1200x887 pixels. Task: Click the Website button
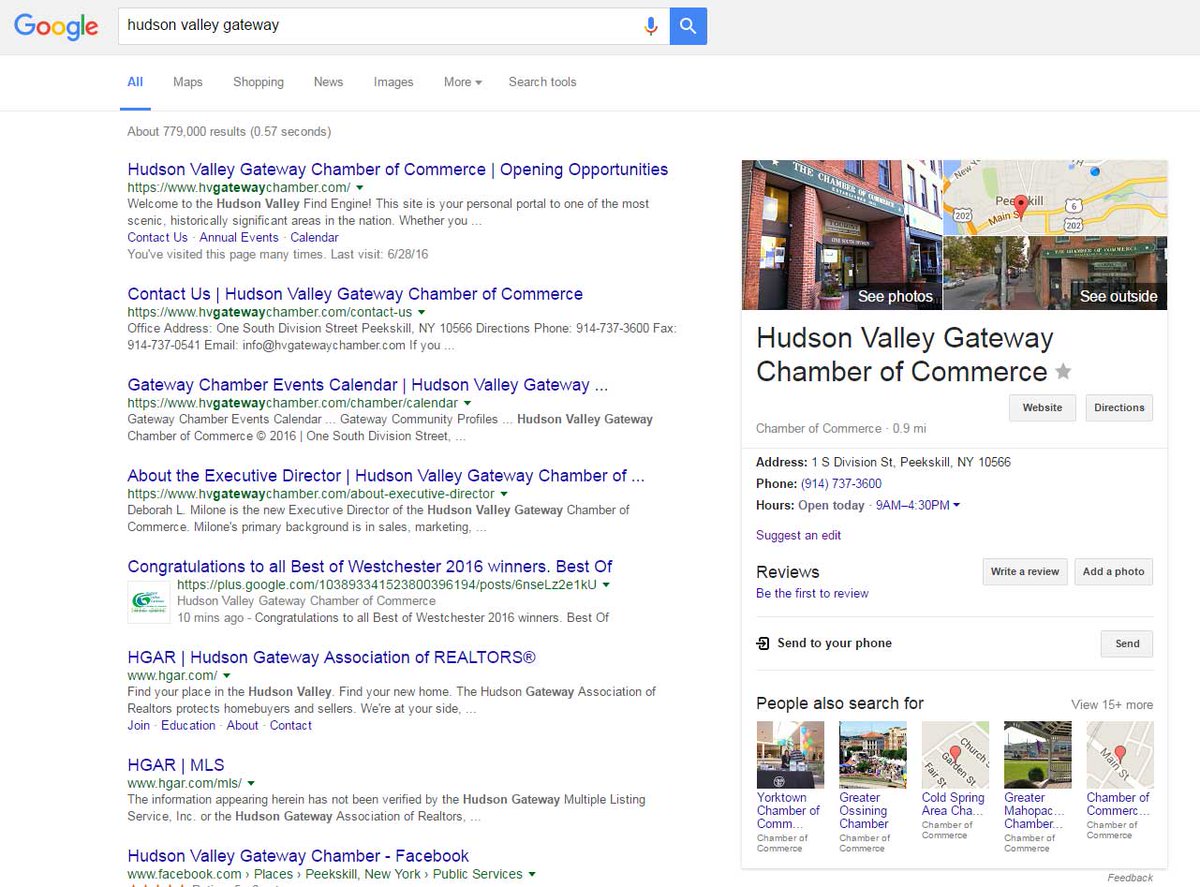[x=1042, y=407]
